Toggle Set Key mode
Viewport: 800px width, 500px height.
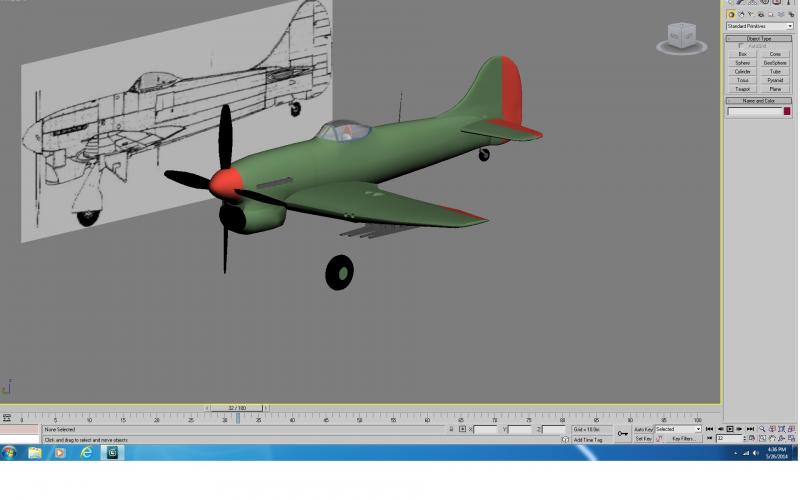[643, 439]
